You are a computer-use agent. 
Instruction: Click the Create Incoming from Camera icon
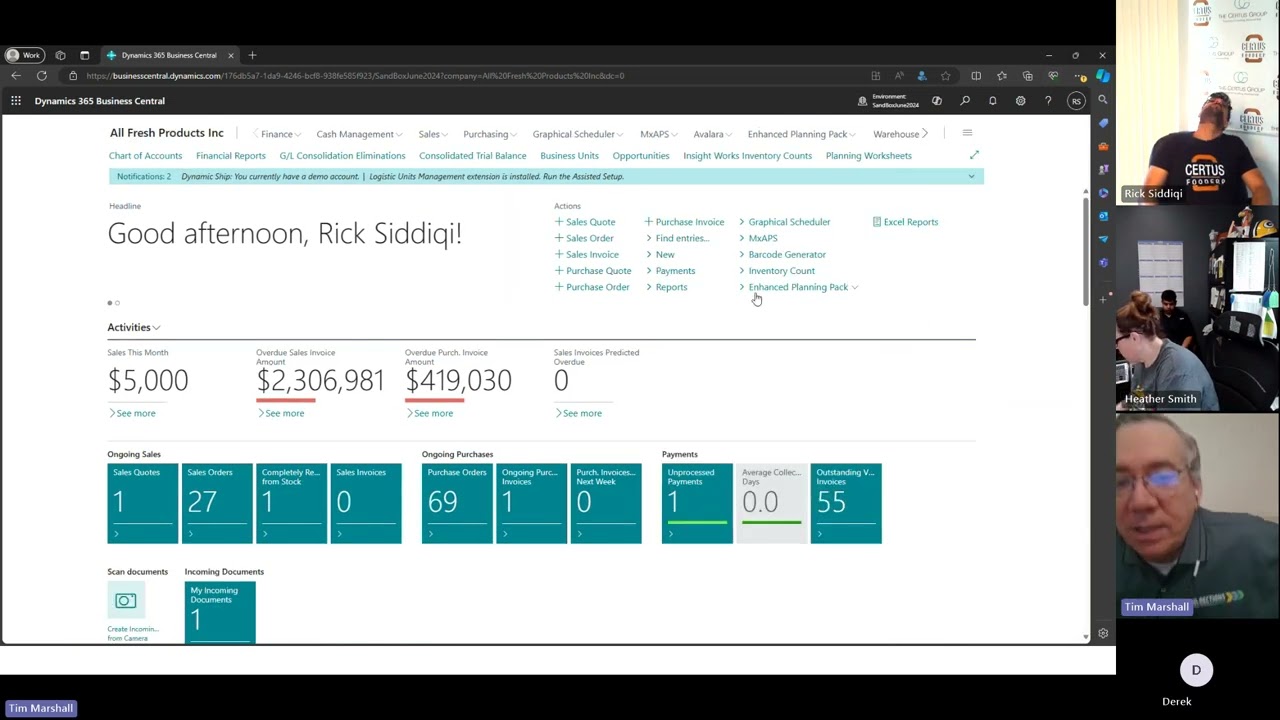125,600
